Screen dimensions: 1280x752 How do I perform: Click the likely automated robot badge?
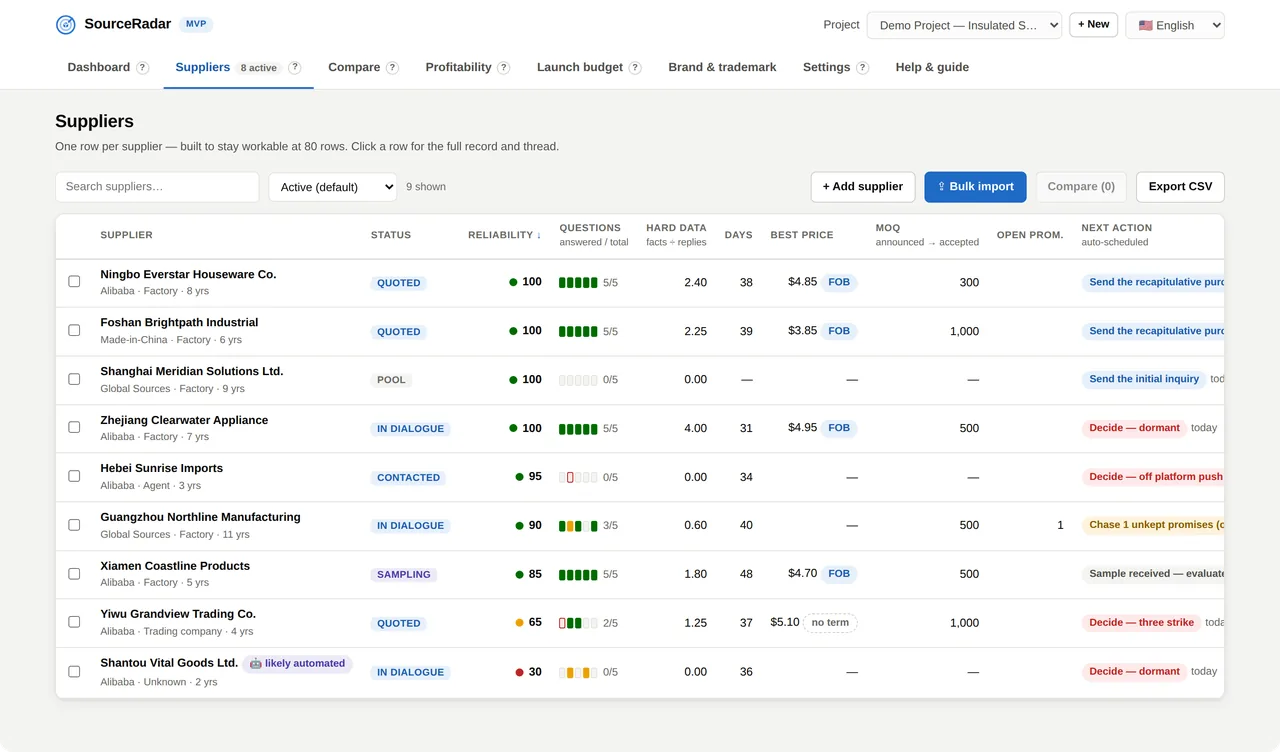[297, 664]
